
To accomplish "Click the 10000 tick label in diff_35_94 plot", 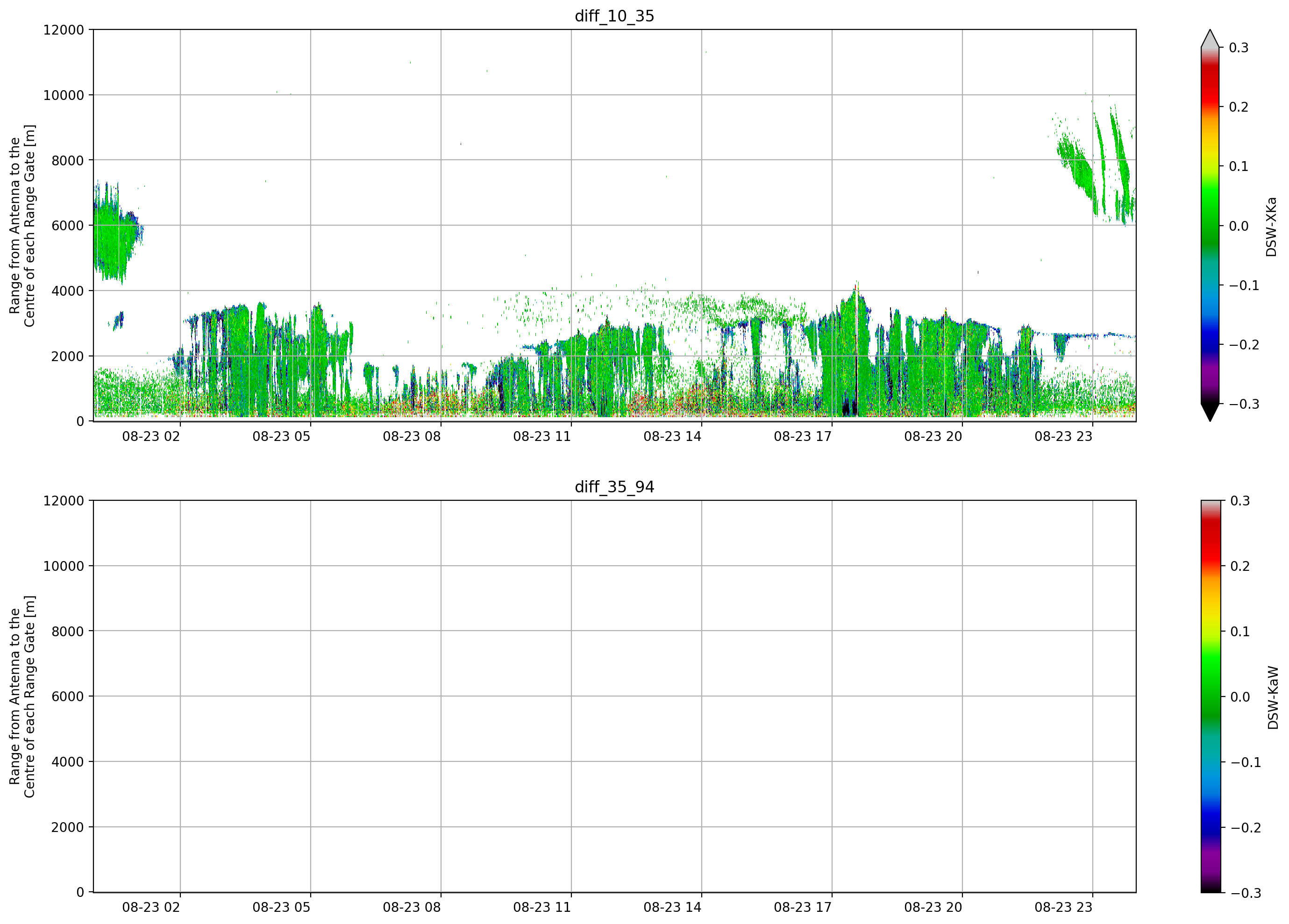I will (64, 567).
